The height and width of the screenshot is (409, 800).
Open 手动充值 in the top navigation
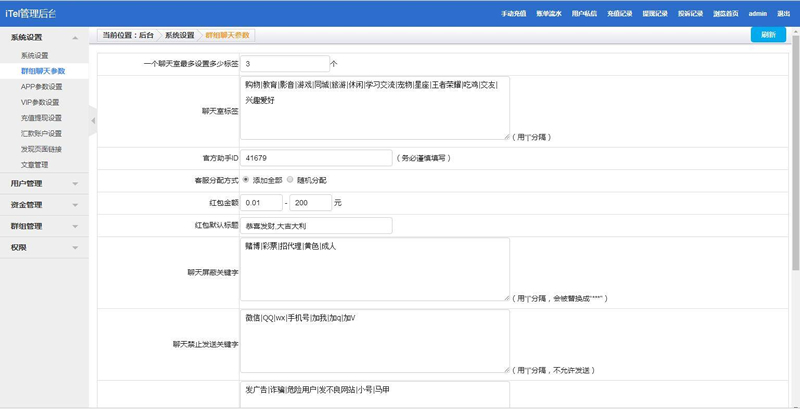coord(513,14)
